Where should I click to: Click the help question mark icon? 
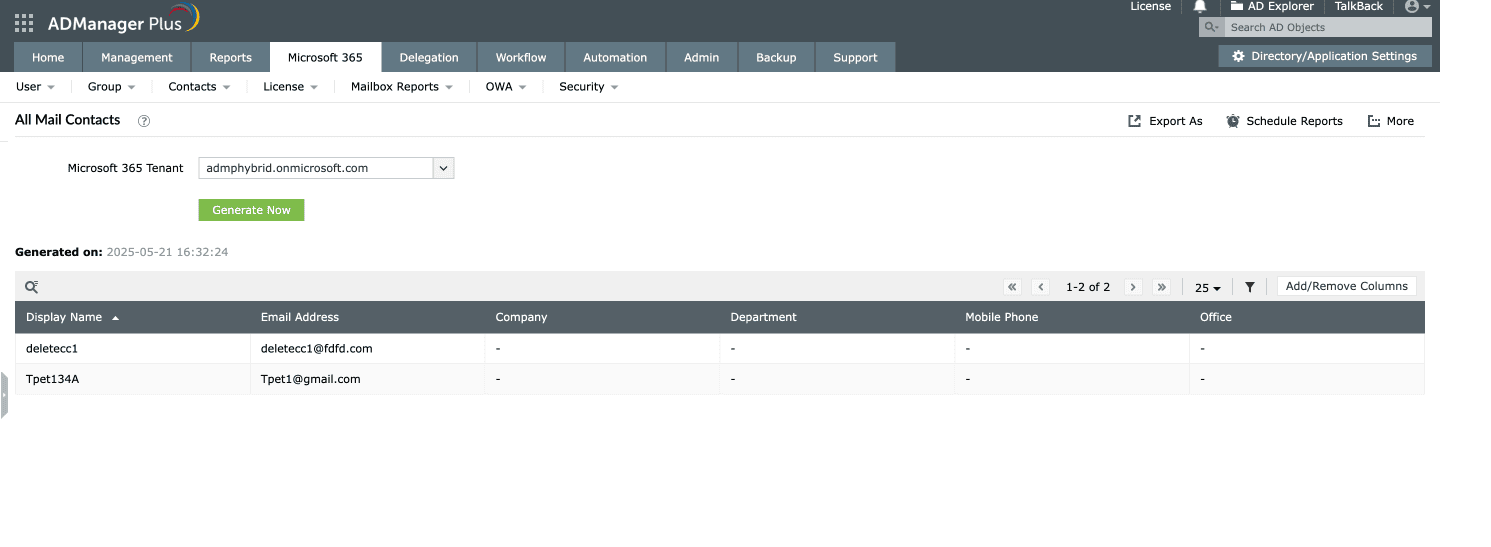click(x=144, y=121)
